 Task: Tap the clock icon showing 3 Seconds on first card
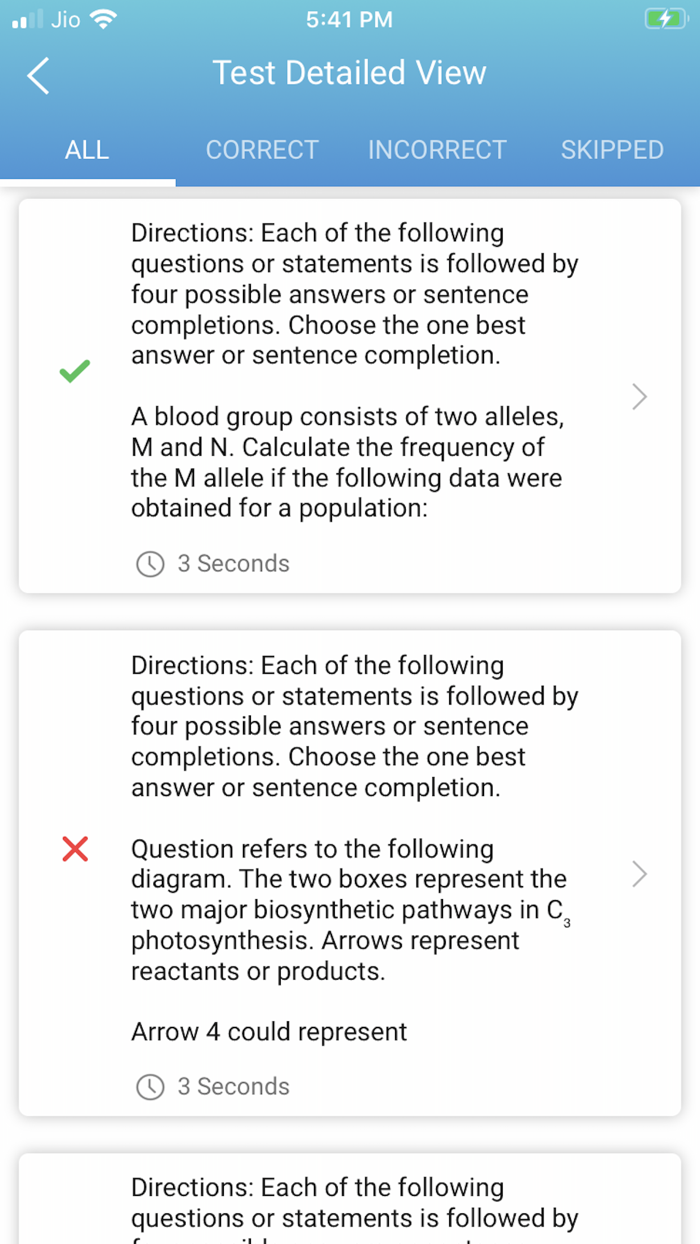point(150,564)
